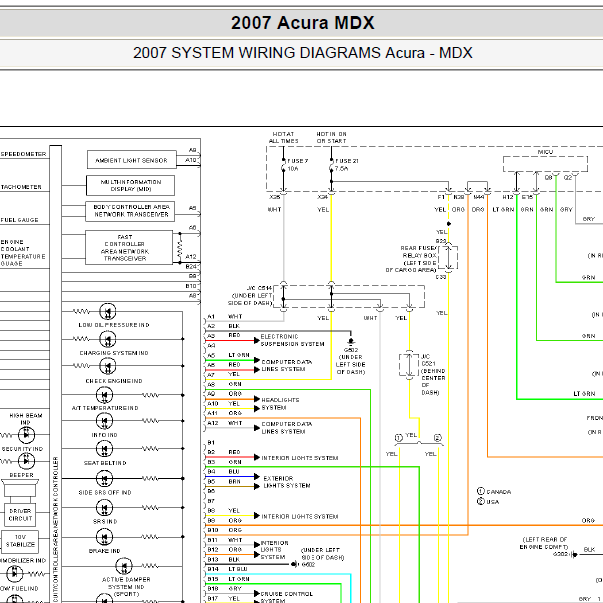Click the J/C C521 junction label

coord(433,374)
